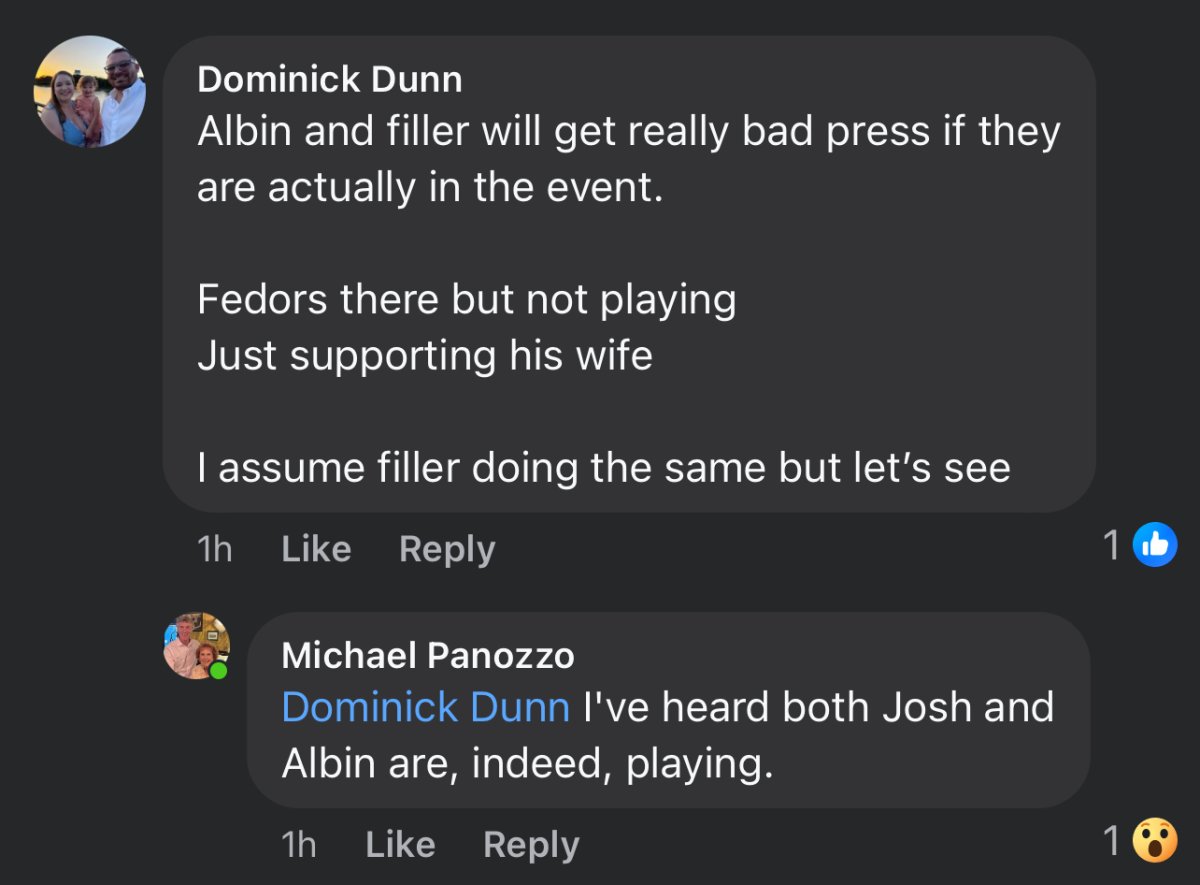This screenshot has height=885, width=1200.
Task: Open timestamp under Dominick Dunn's comment
Action: pyautogui.click(x=214, y=549)
